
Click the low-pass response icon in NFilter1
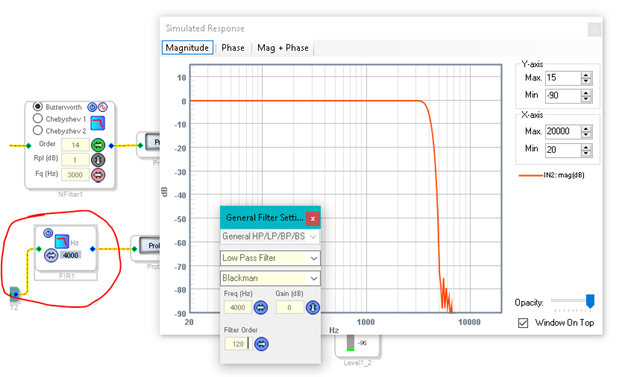[x=98, y=123]
